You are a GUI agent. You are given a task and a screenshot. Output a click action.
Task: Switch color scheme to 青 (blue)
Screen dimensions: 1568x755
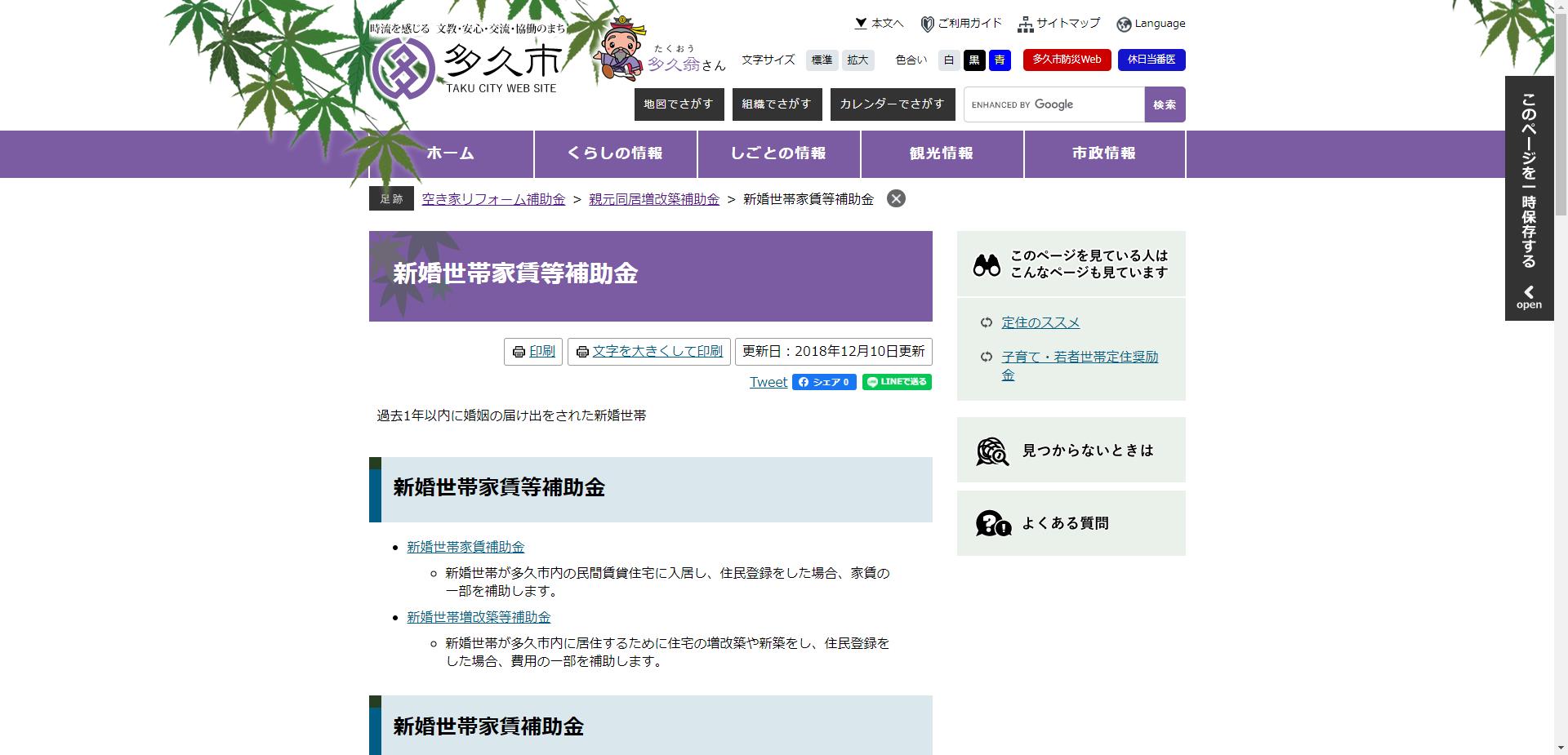point(1000,60)
